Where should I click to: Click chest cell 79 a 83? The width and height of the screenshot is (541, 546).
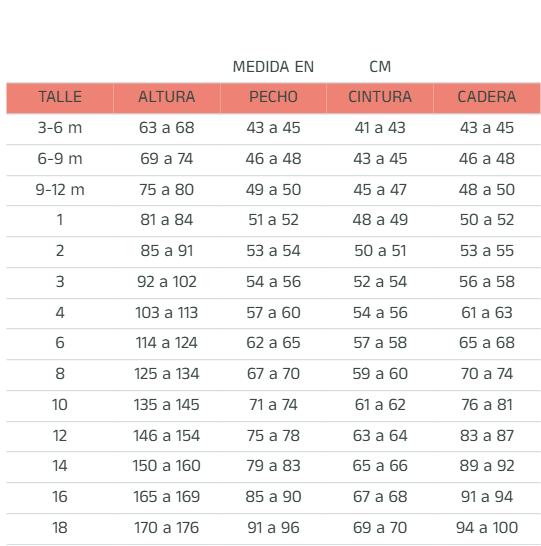coord(273,466)
